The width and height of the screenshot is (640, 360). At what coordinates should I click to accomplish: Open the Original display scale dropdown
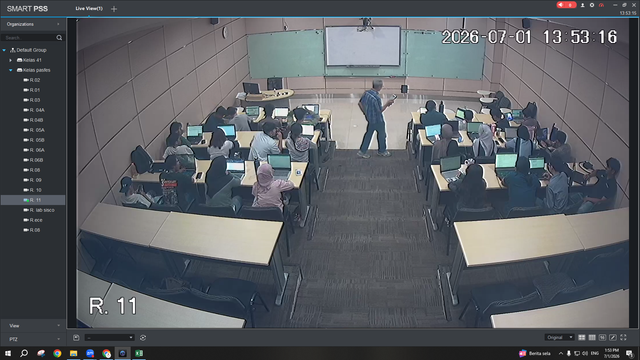(559, 338)
